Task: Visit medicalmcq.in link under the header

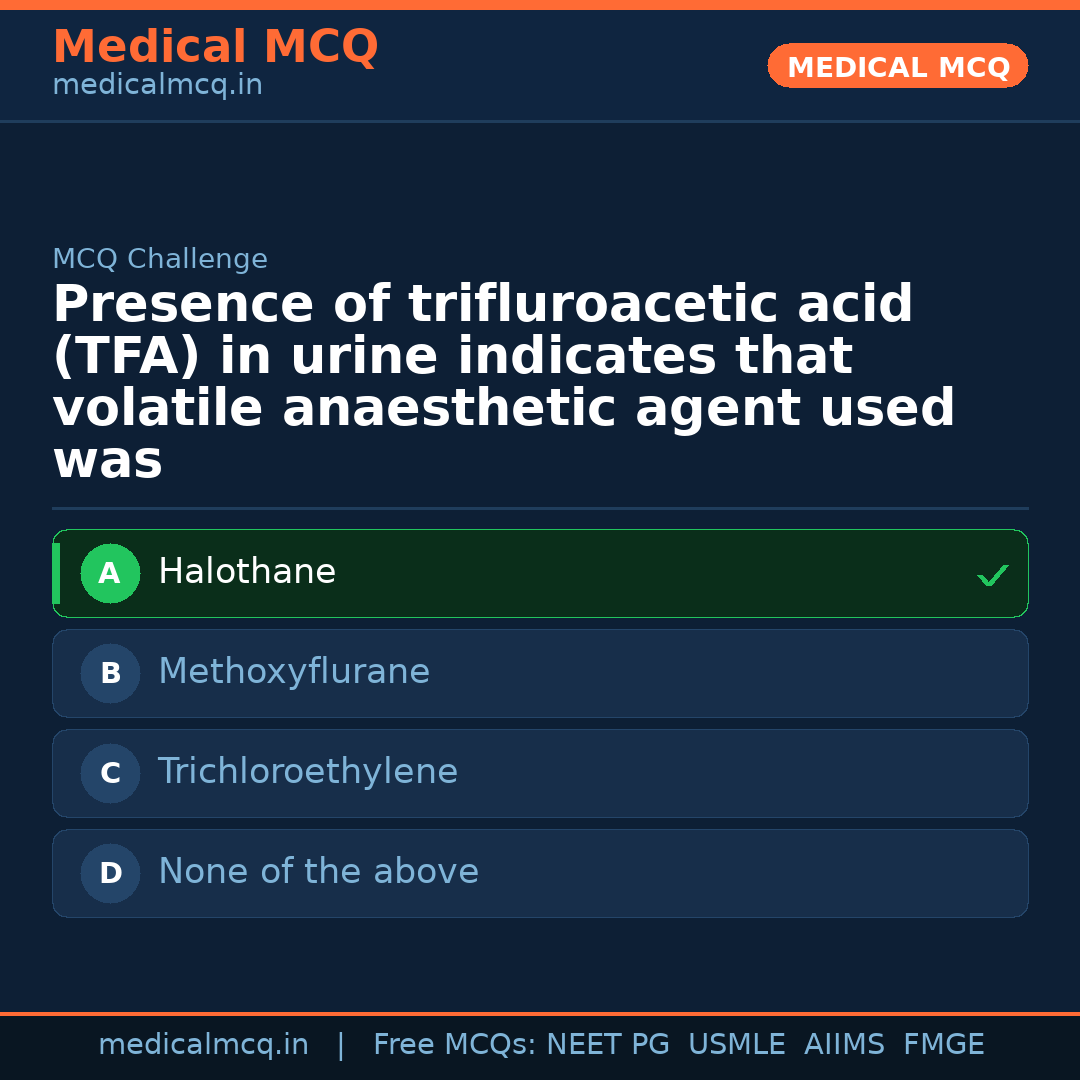Action: click(157, 86)
